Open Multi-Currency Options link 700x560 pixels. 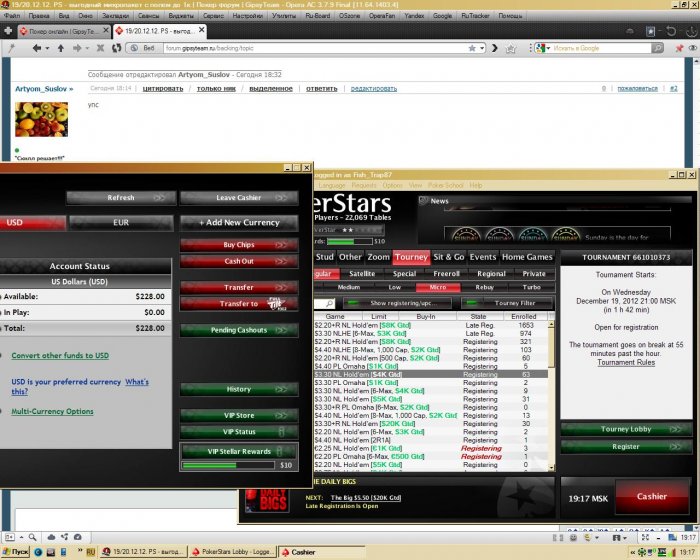point(52,412)
